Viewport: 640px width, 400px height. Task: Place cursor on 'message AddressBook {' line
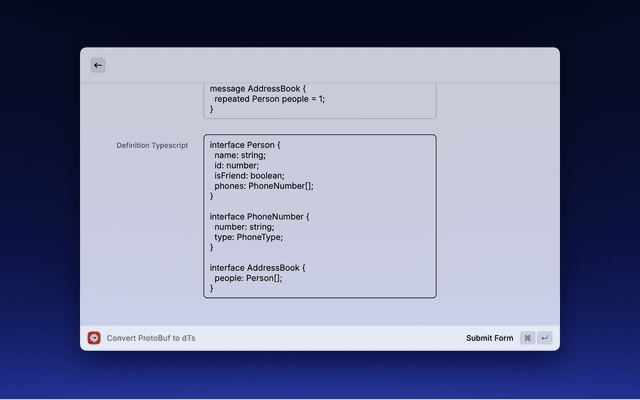pos(263,88)
